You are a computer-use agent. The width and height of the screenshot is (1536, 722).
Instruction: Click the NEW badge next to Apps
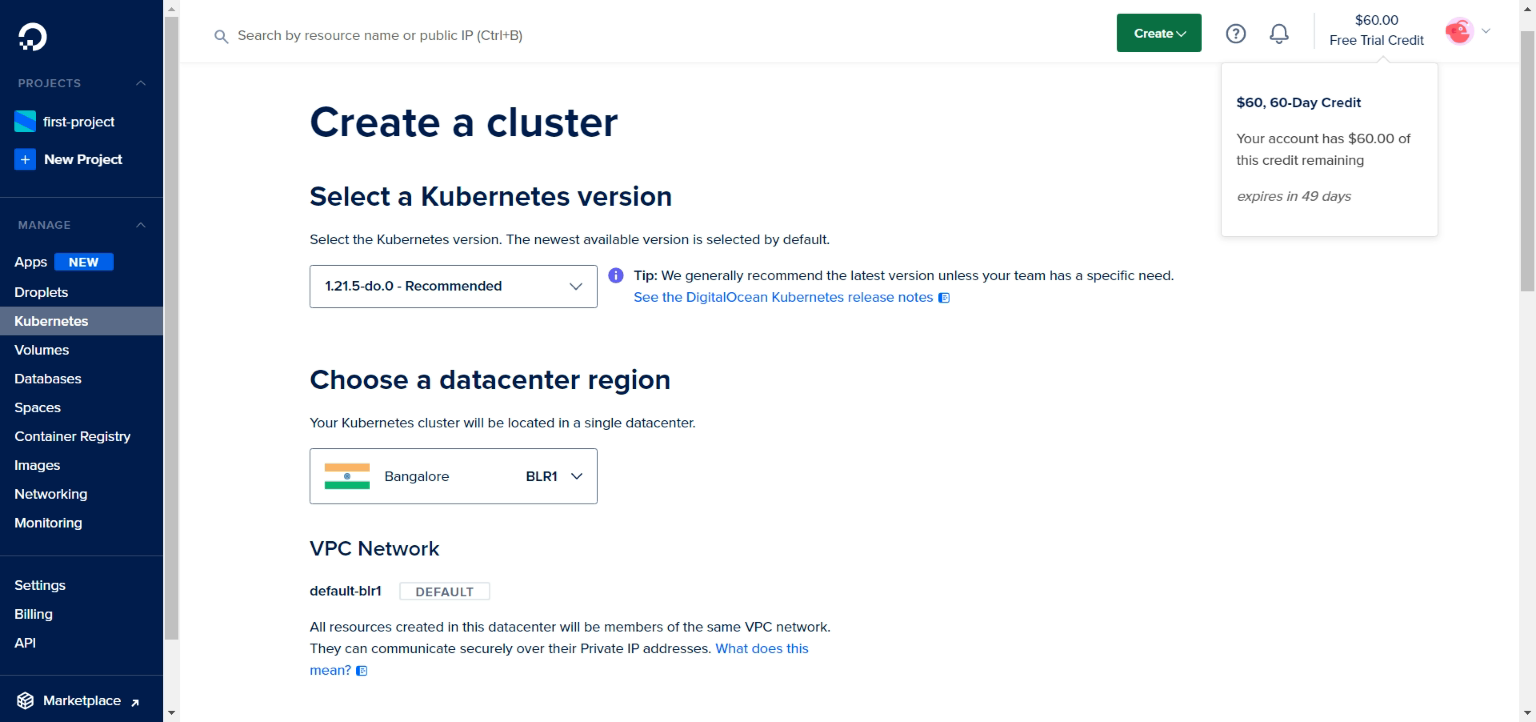click(84, 262)
